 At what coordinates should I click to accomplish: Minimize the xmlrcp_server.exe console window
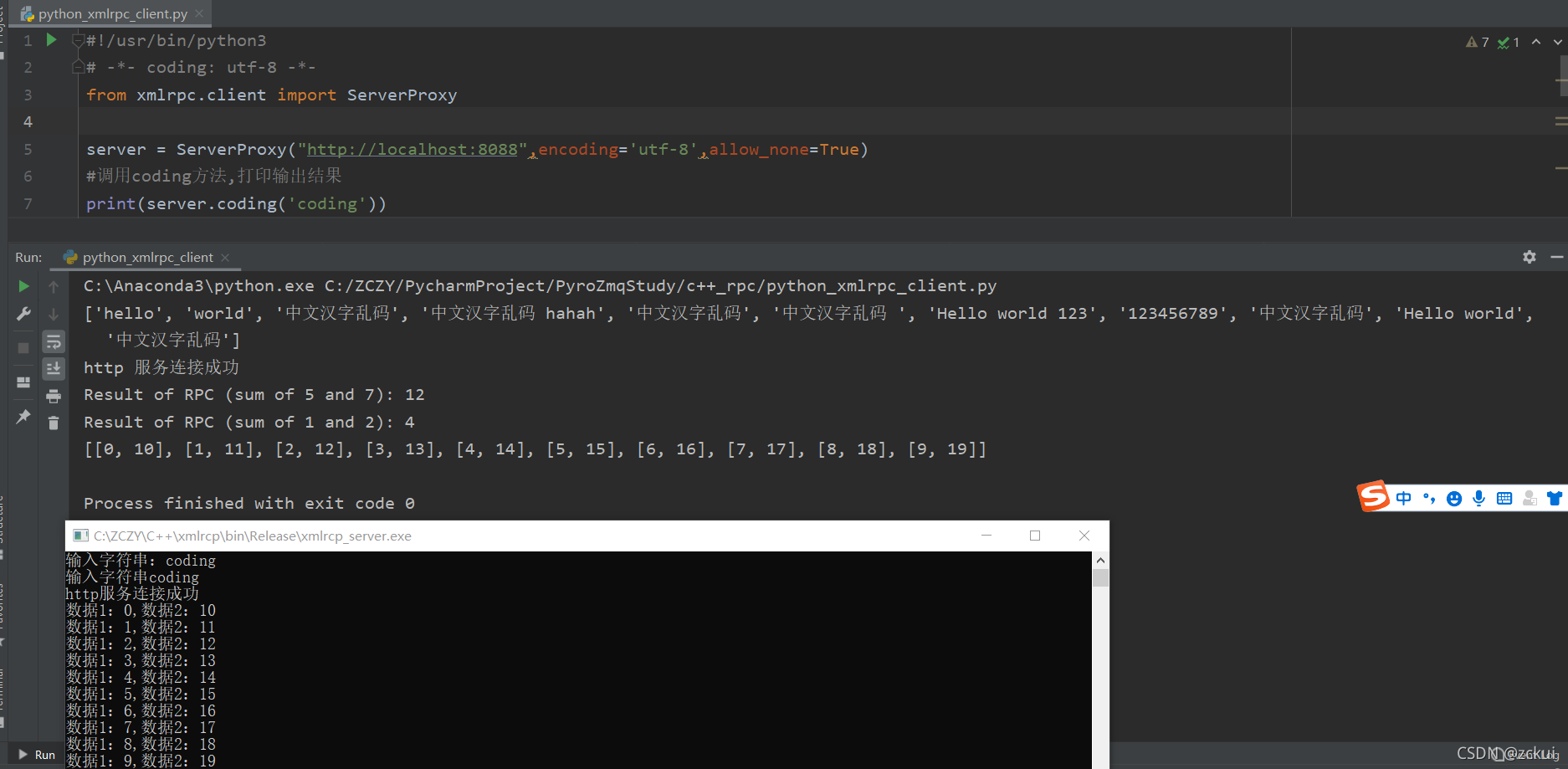pos(986,536)
